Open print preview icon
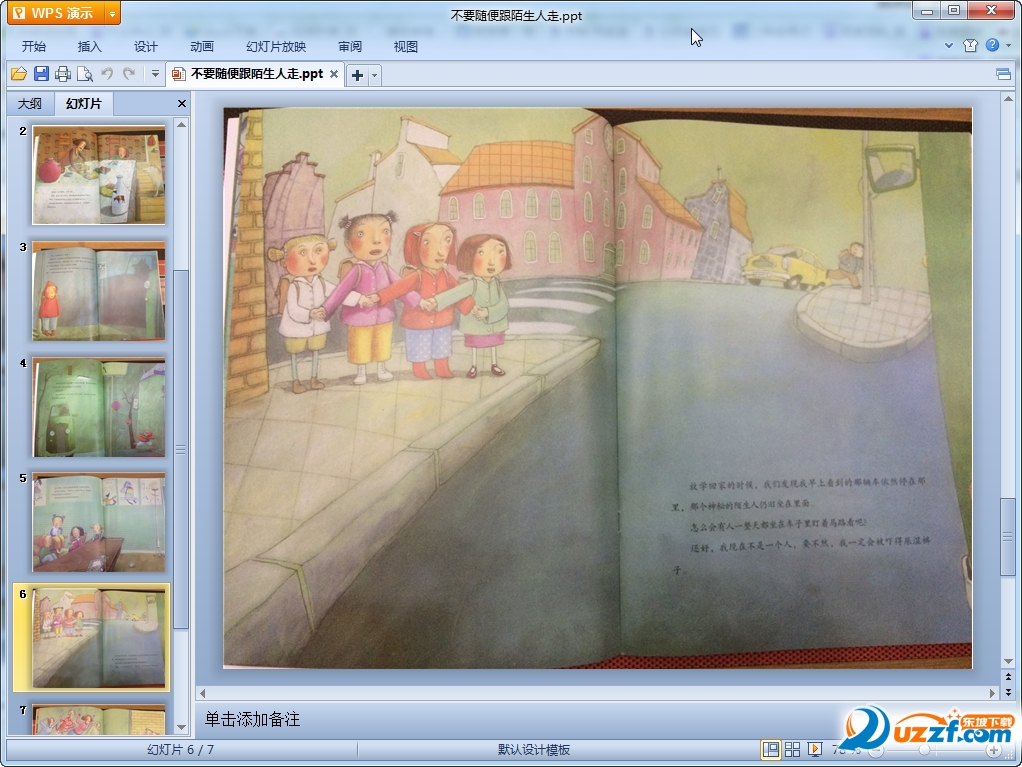 85,74
